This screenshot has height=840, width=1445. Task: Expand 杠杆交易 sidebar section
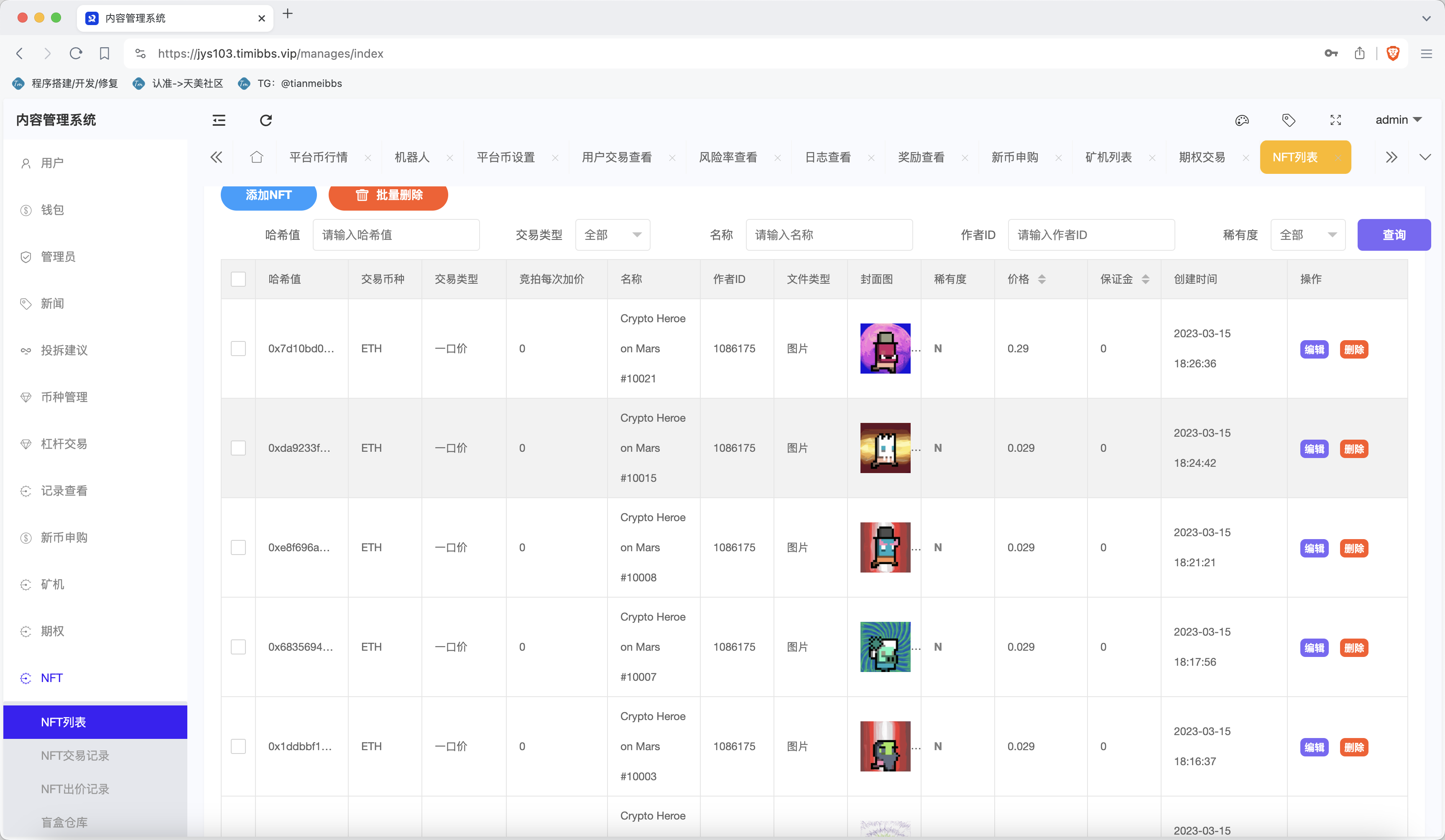[95, 444]
